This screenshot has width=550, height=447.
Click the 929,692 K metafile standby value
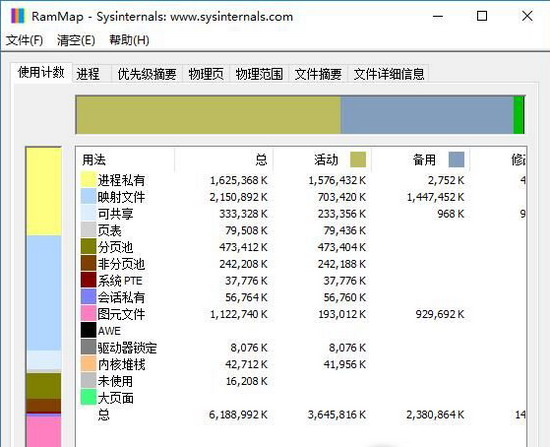440,314
